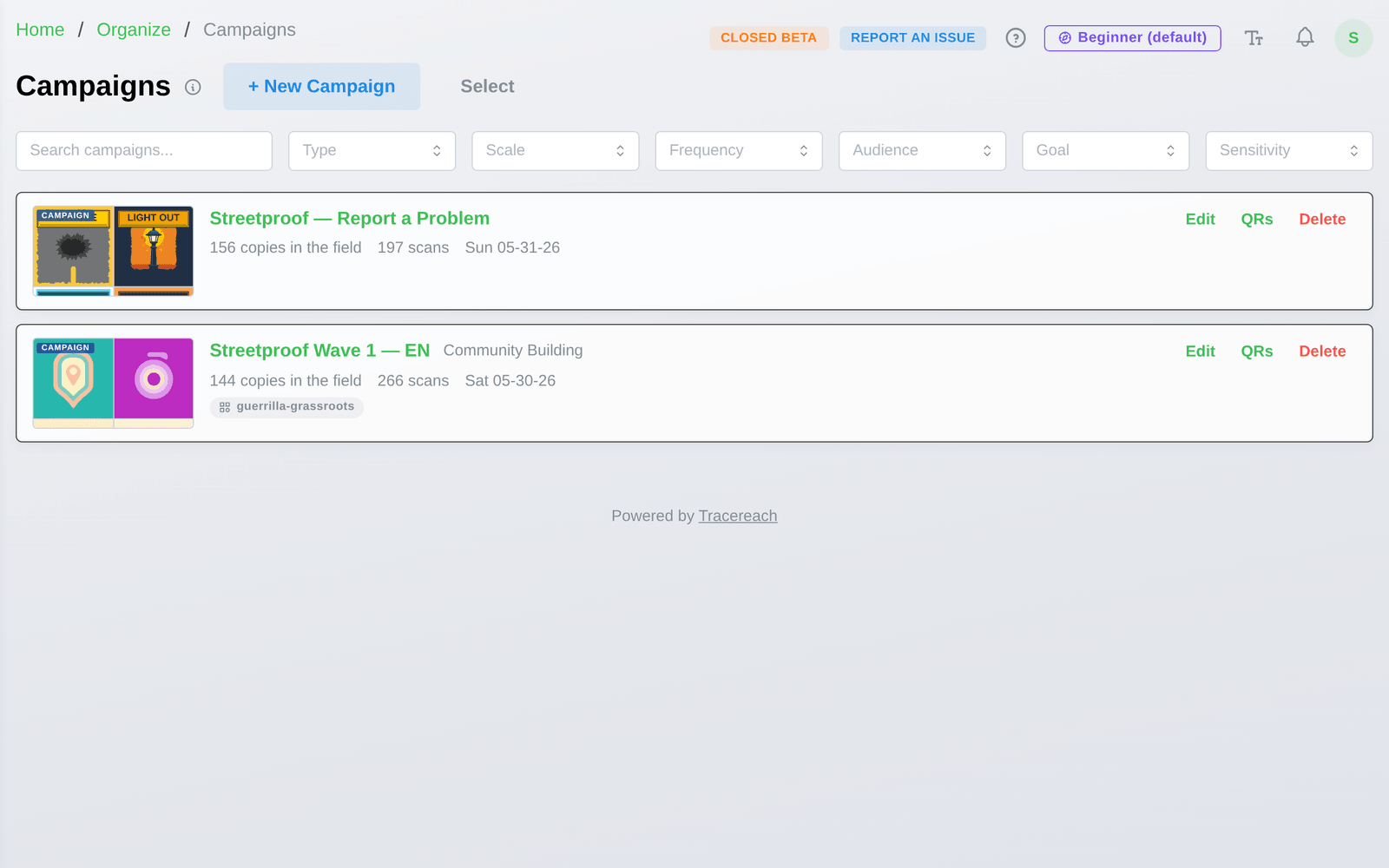Open QRs for Streetproof — Report a Problem
The width and height of the screenshot is (1389, 868).
1256,220
